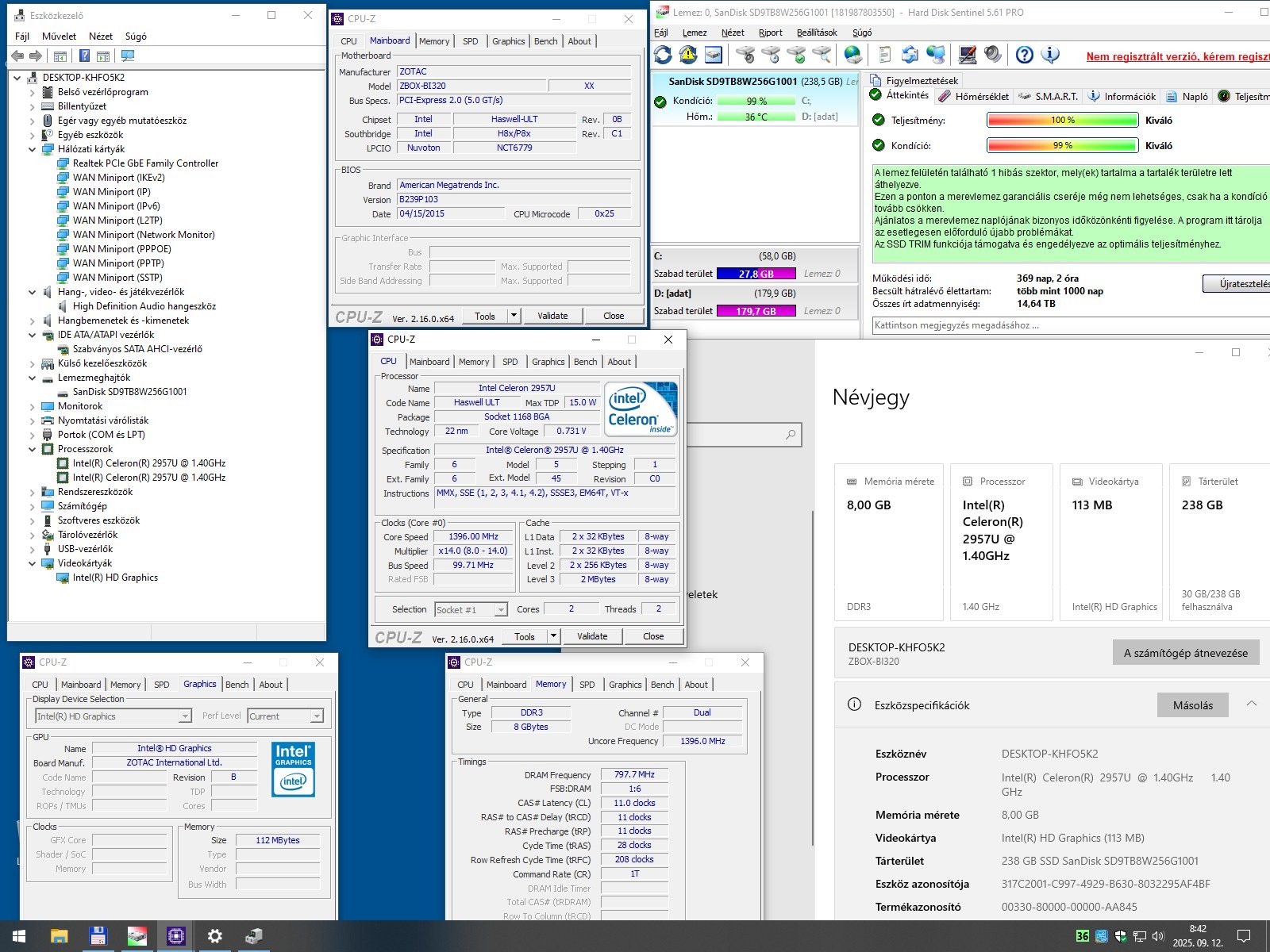Screen dimensions: 1270x952
Task: Open the Bench tab in CPU-Z Mainboard window
Action: [x=545, y=41]
